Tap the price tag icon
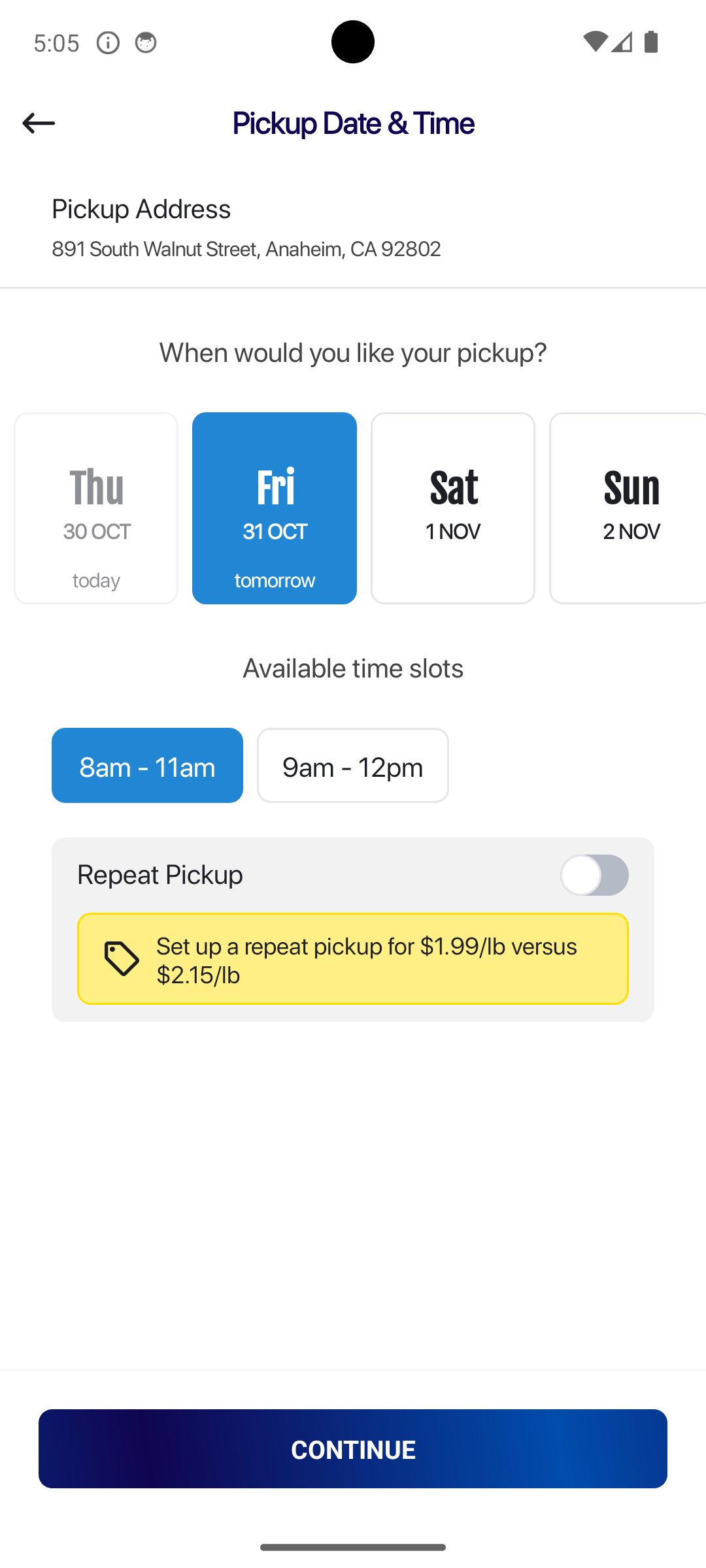The height and width of the screenshot is (1568, 706). pyautogui.click(x=122, y=958)
